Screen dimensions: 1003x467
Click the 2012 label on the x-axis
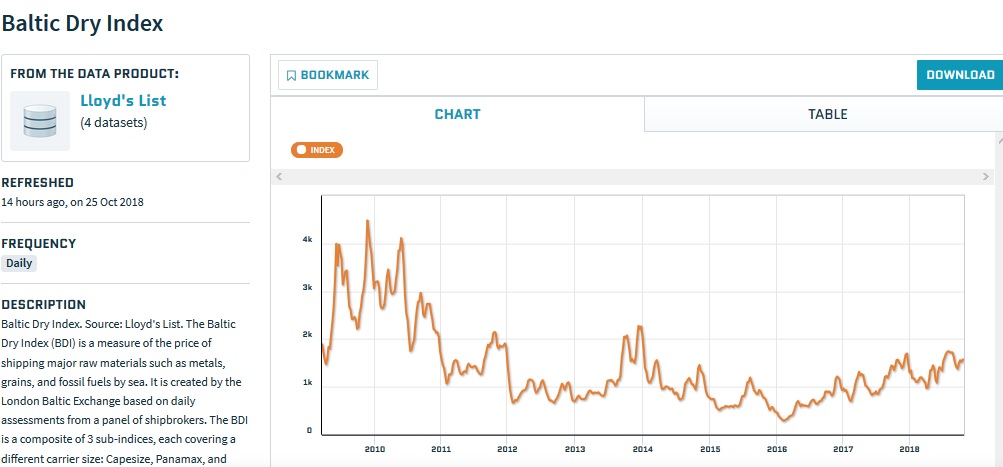507,450
